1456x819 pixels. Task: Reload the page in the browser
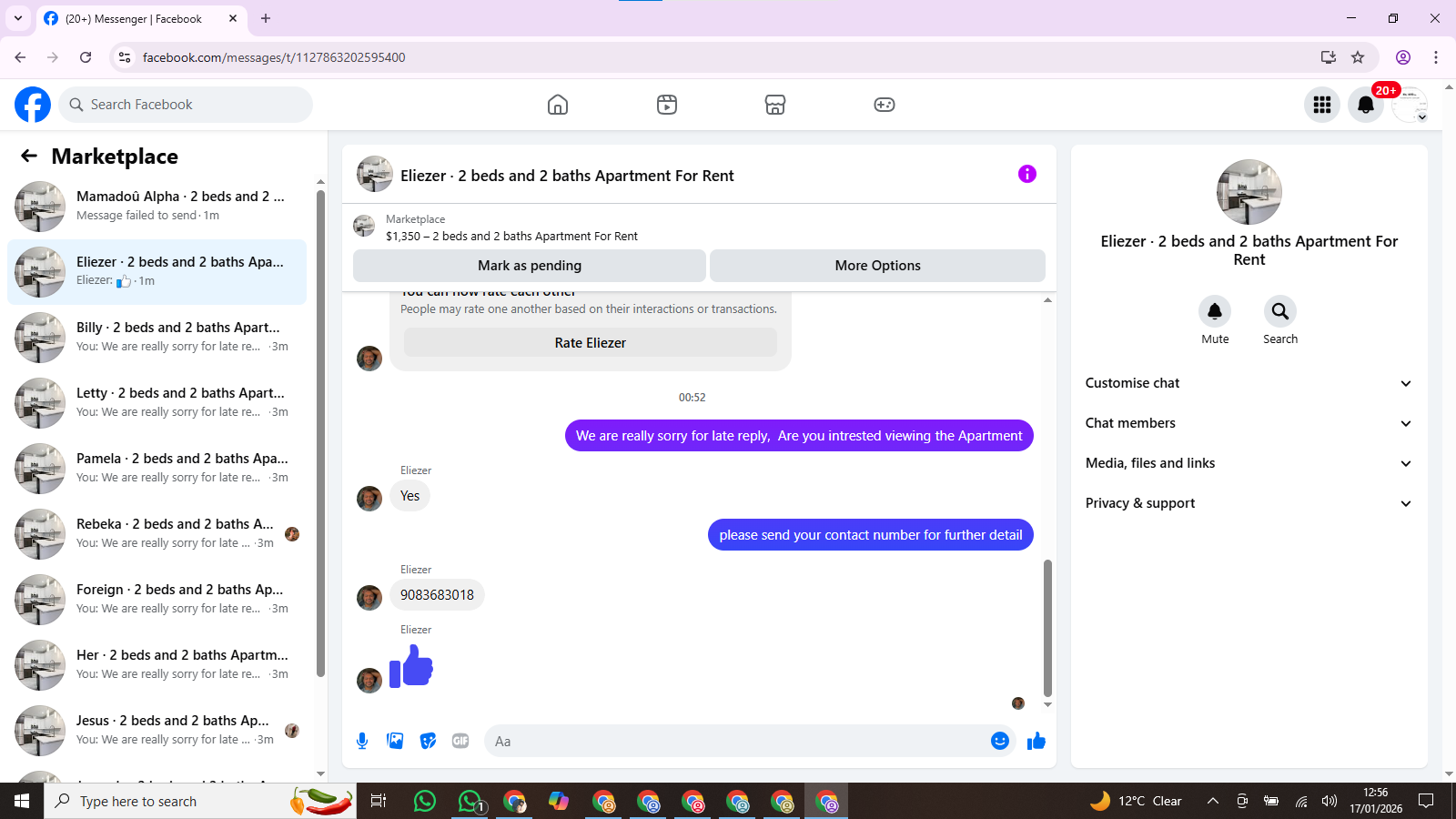click(x=86, y=57)
